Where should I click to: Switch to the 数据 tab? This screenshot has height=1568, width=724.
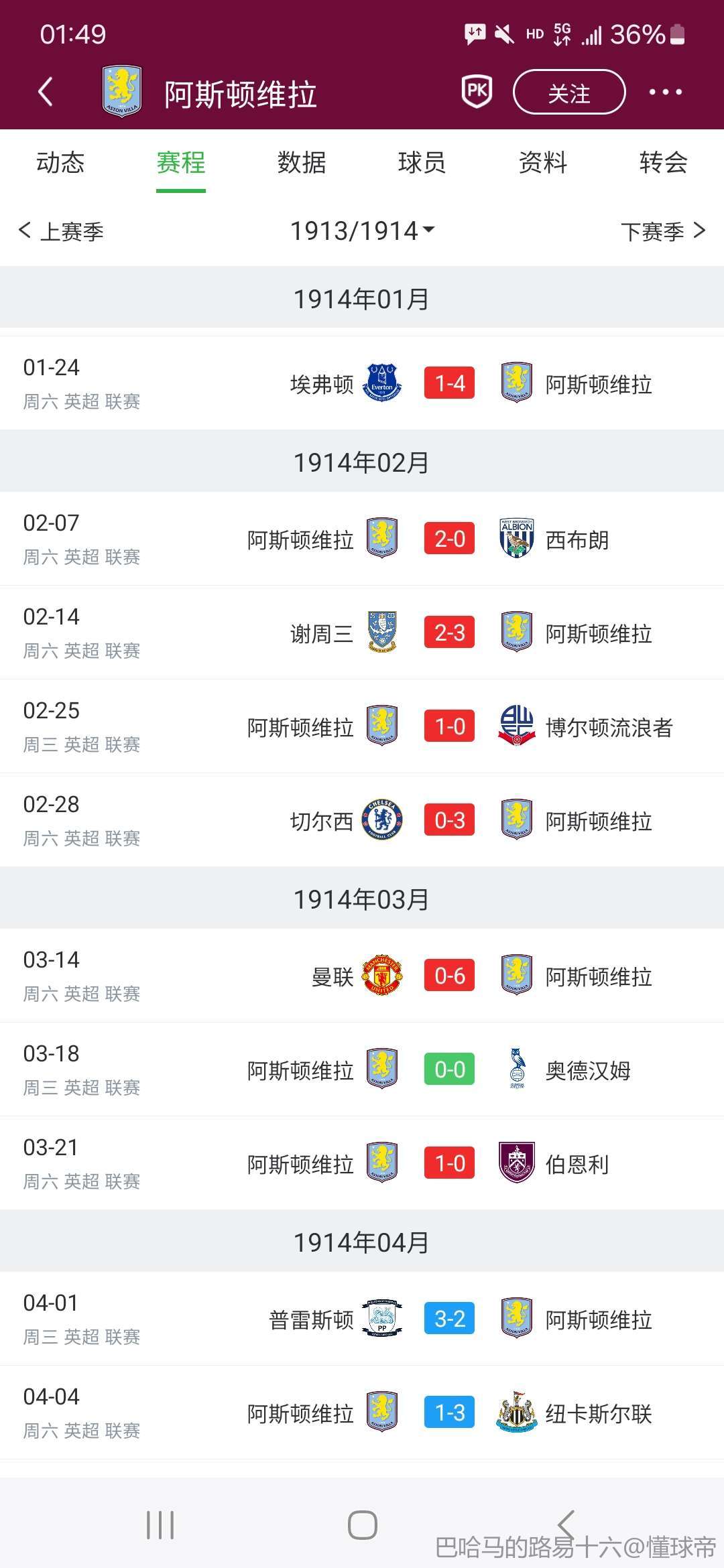[302, 163]
